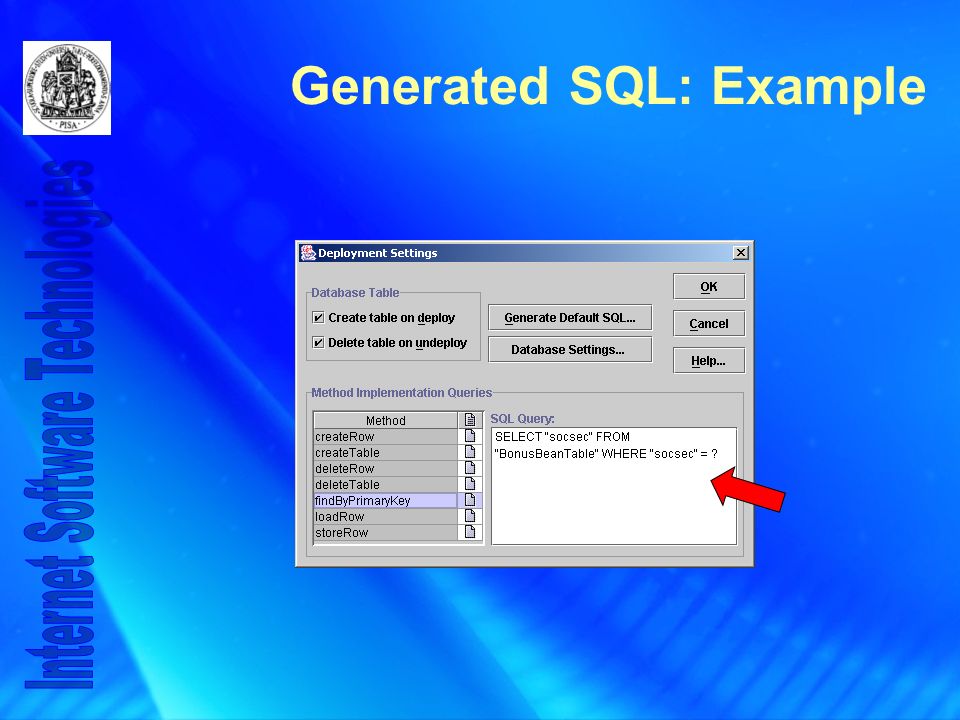Click the document icon beside storeRow

[470, 531]
